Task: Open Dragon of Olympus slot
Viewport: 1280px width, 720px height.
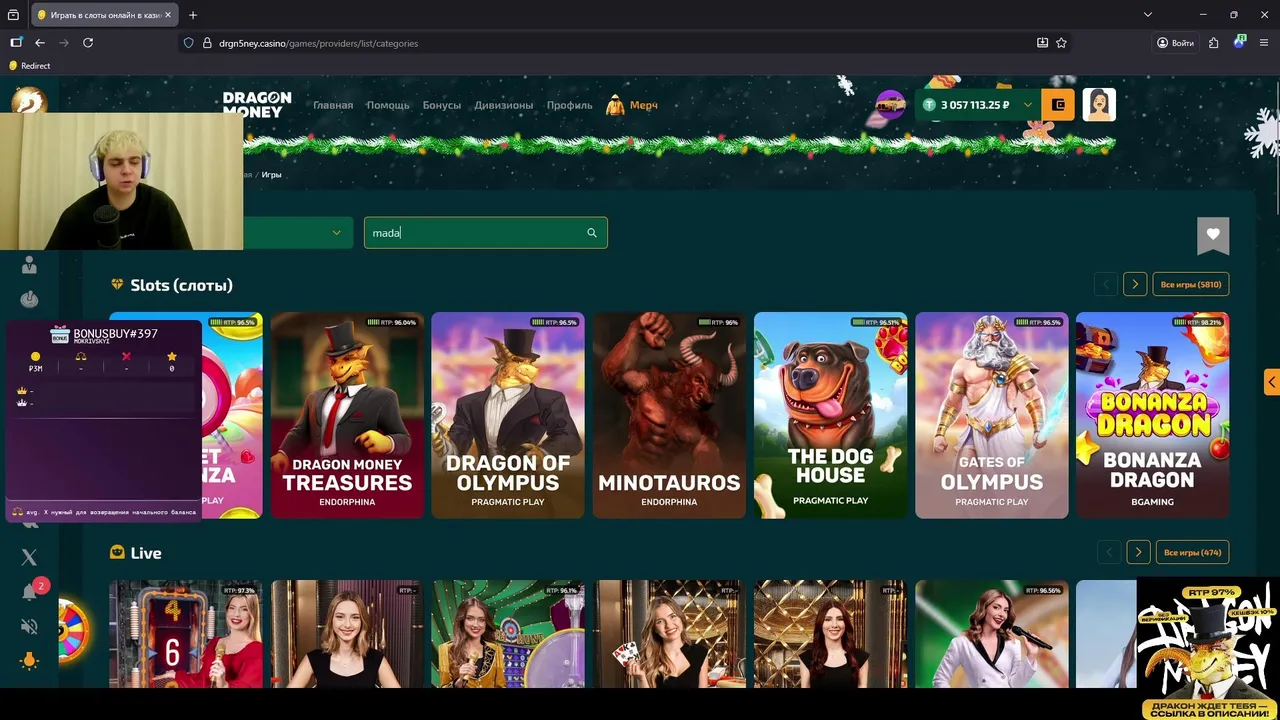Action: point(508,415)
